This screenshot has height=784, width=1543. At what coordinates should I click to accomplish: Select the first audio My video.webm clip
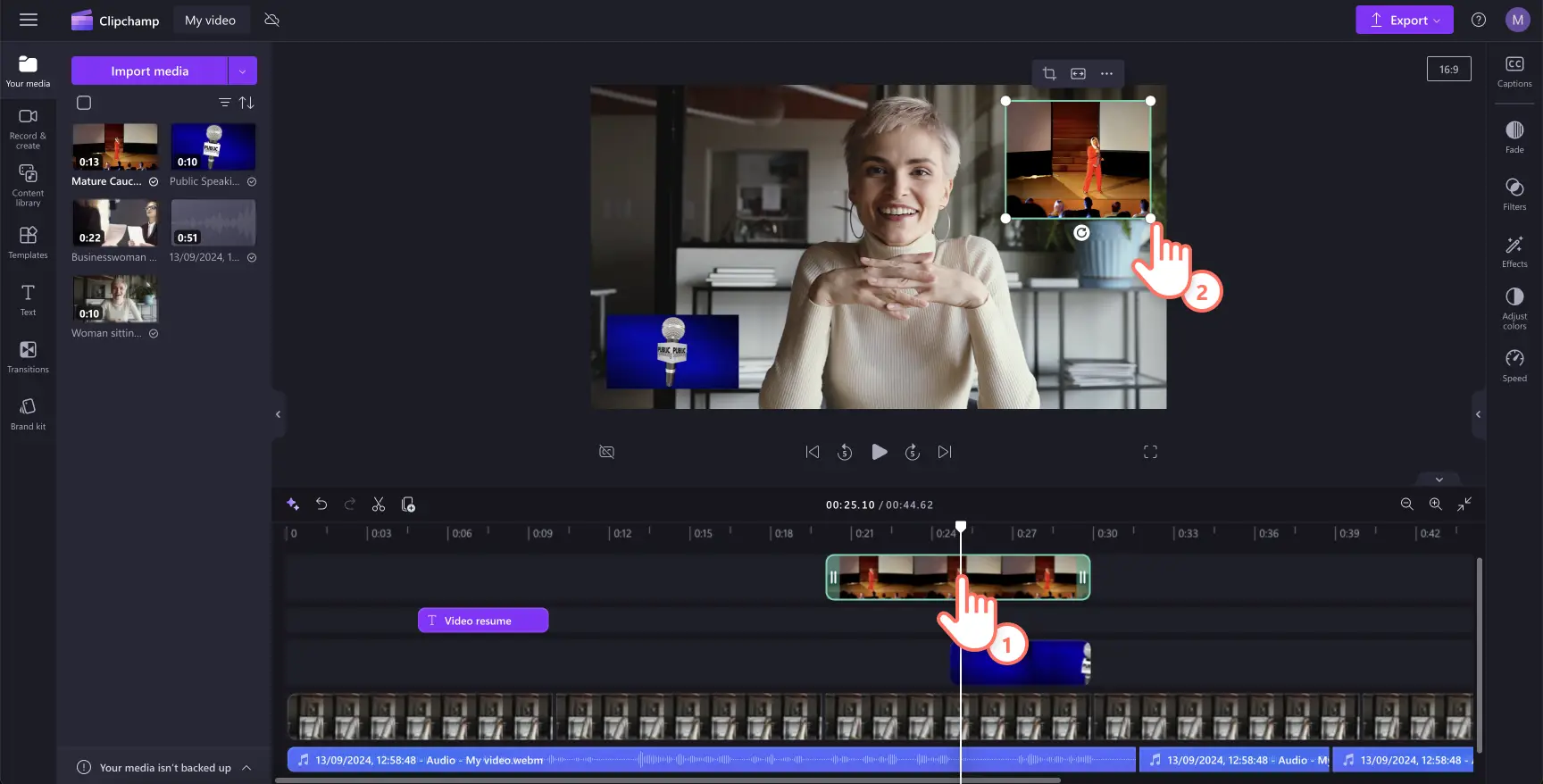coord(712,760)
